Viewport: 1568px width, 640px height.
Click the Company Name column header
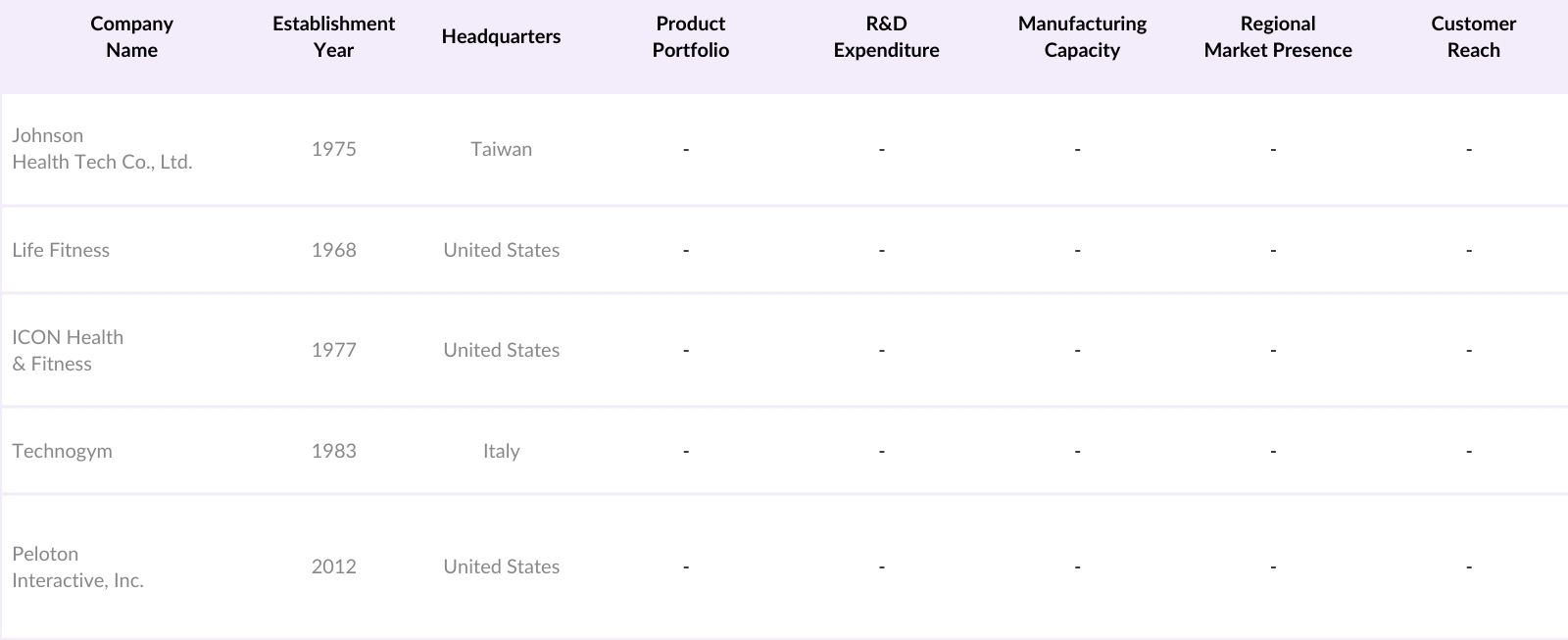[131, 37]
